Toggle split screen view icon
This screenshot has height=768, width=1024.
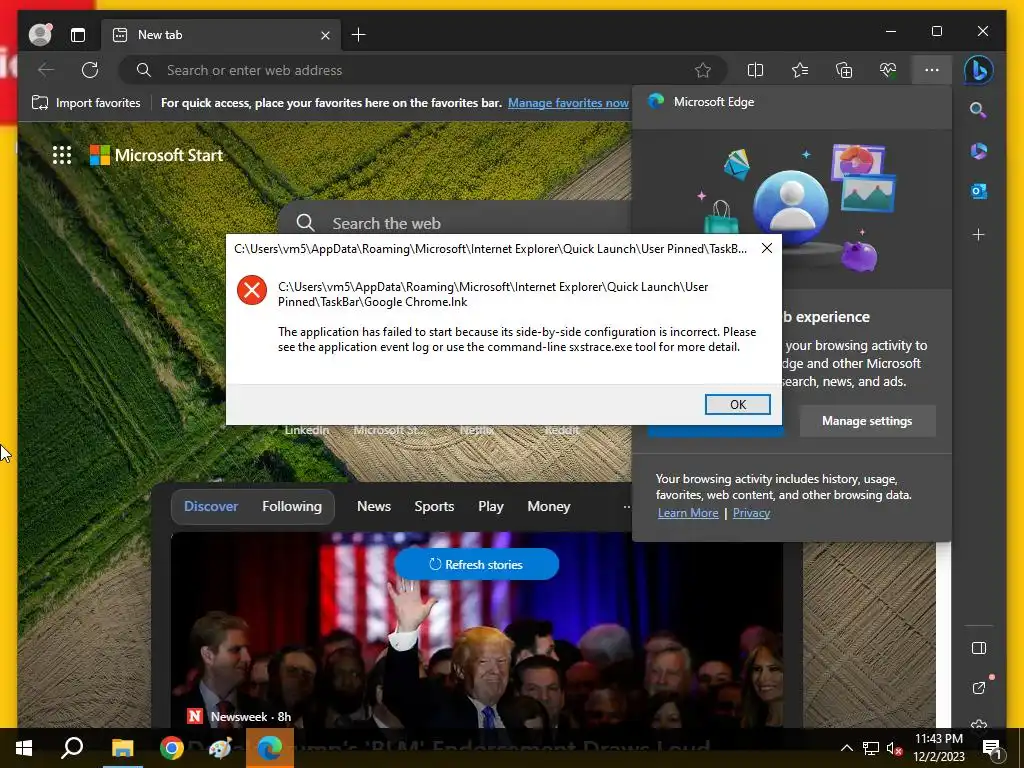click(x=755, y=70)
